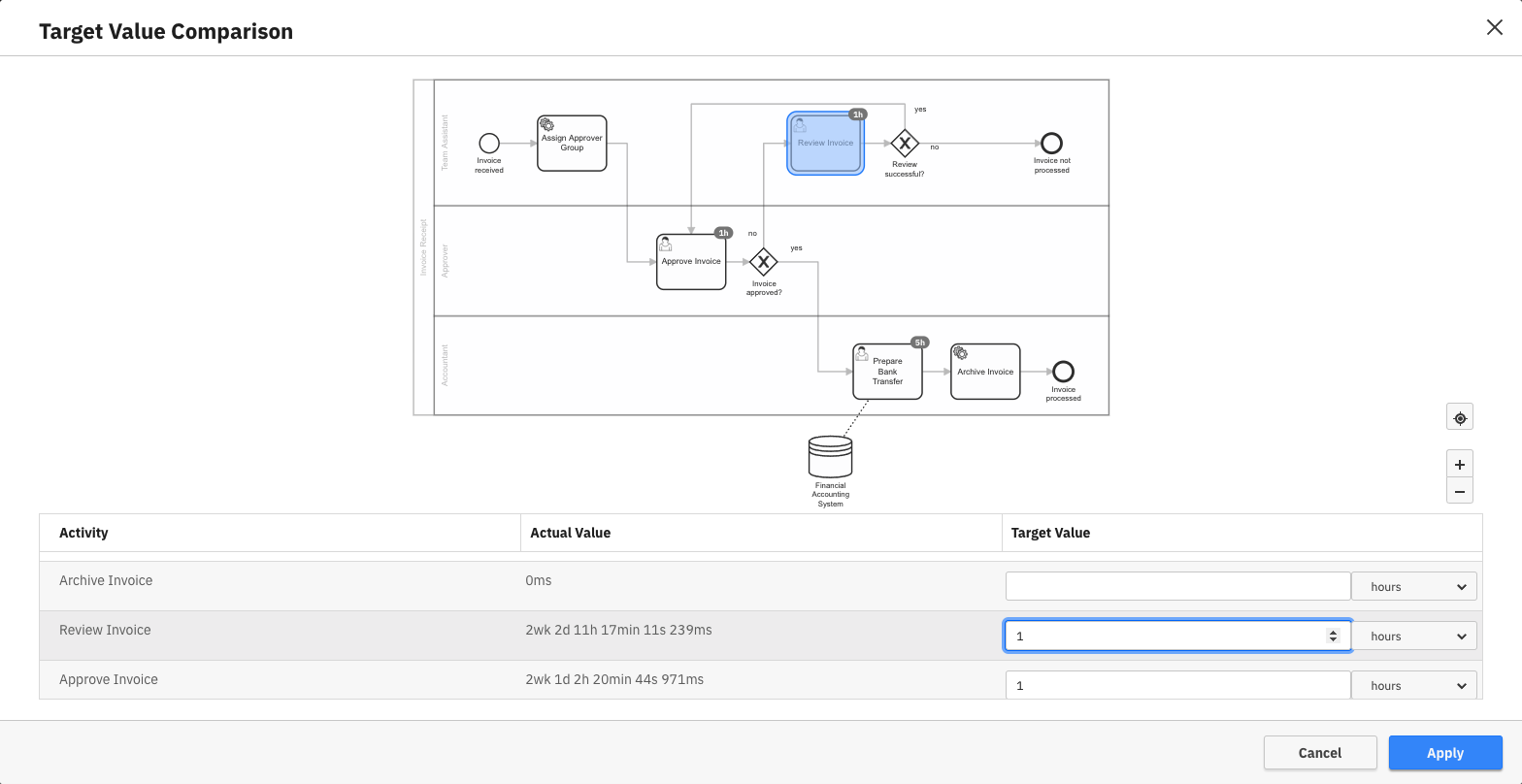Zoom out the diagram with minus button
Screen dimensions: 1522x784
point(1459,491)
